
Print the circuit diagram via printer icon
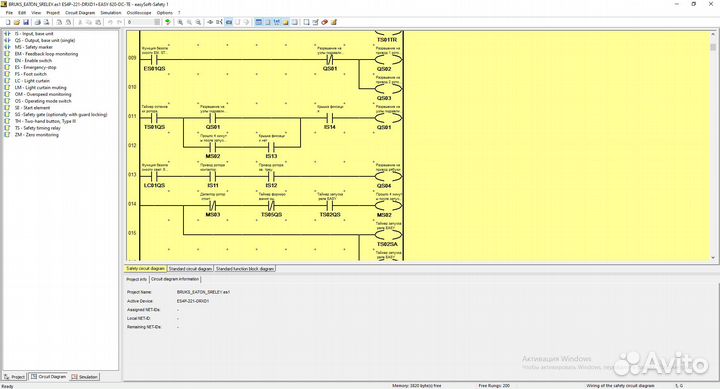click(x=38, y=22)
